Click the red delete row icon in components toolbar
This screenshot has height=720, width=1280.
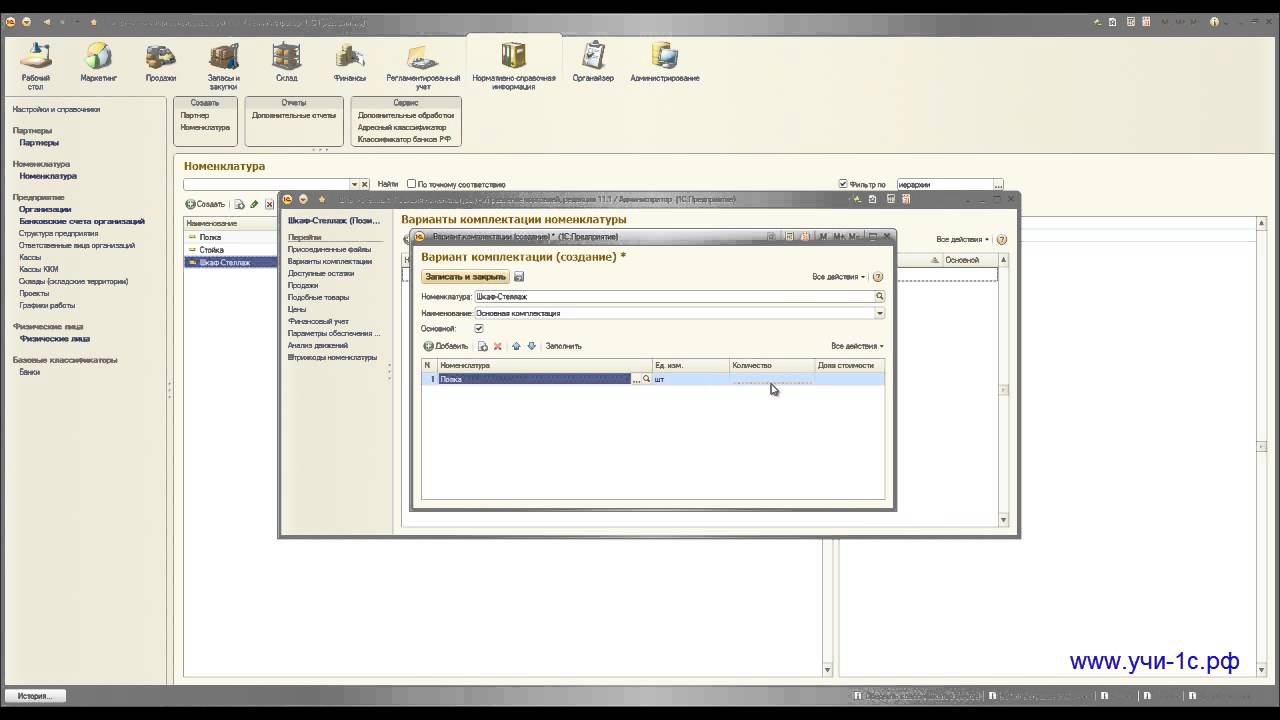(x=497, y=346)
